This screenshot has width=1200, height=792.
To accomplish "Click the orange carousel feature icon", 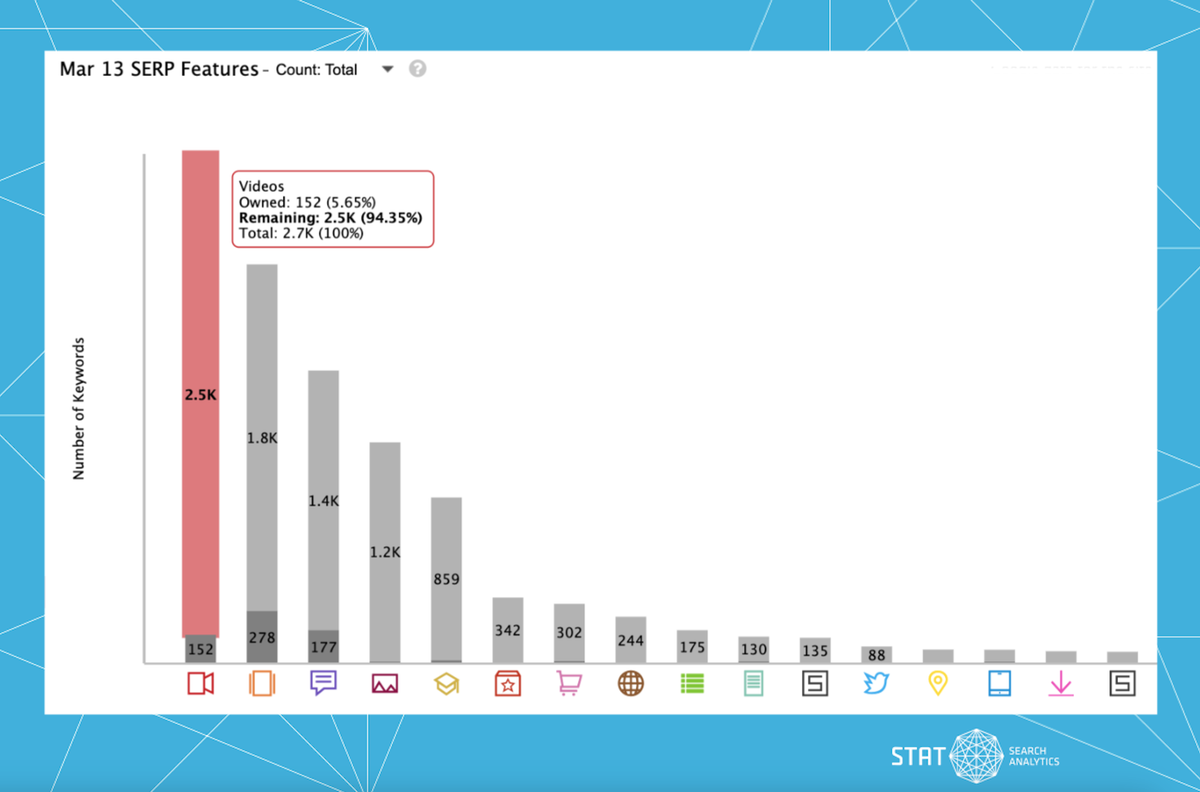I will pos(262,683).
